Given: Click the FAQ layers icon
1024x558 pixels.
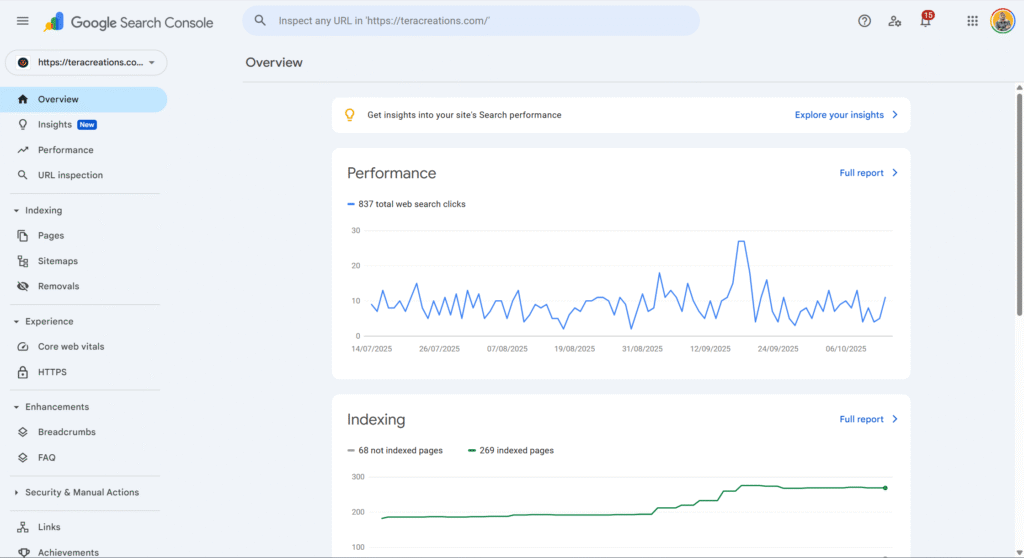Looking at the screenshot, I should [x=23, y=457].
